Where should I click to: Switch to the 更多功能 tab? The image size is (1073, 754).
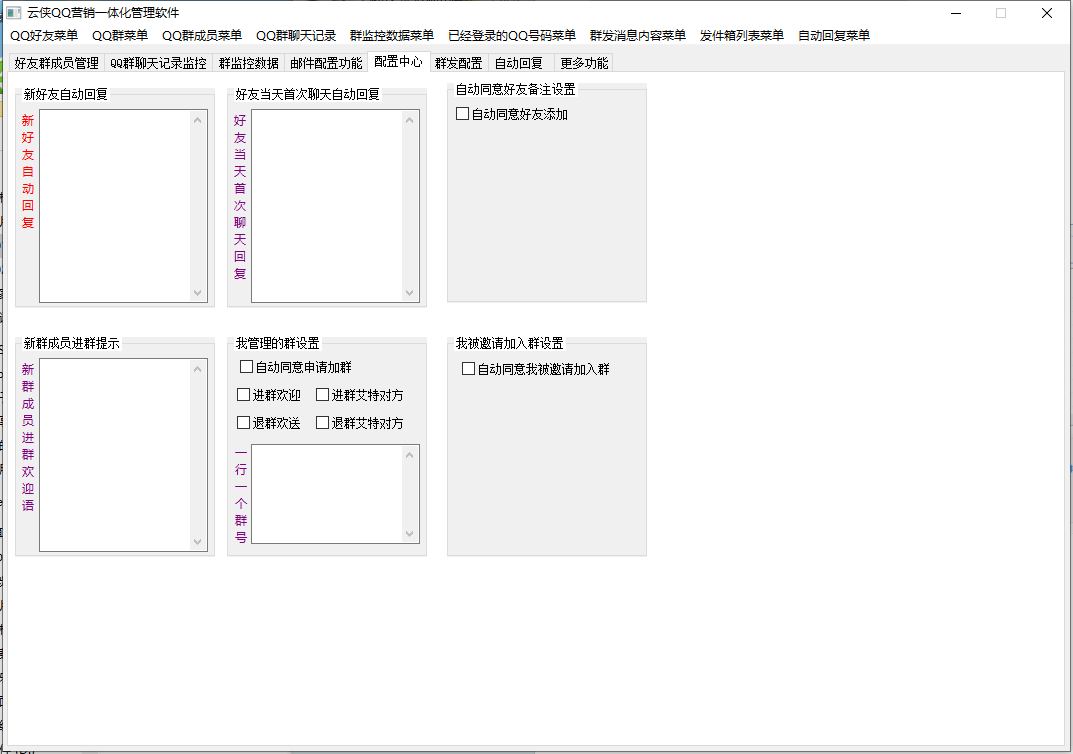pos(584,63)
